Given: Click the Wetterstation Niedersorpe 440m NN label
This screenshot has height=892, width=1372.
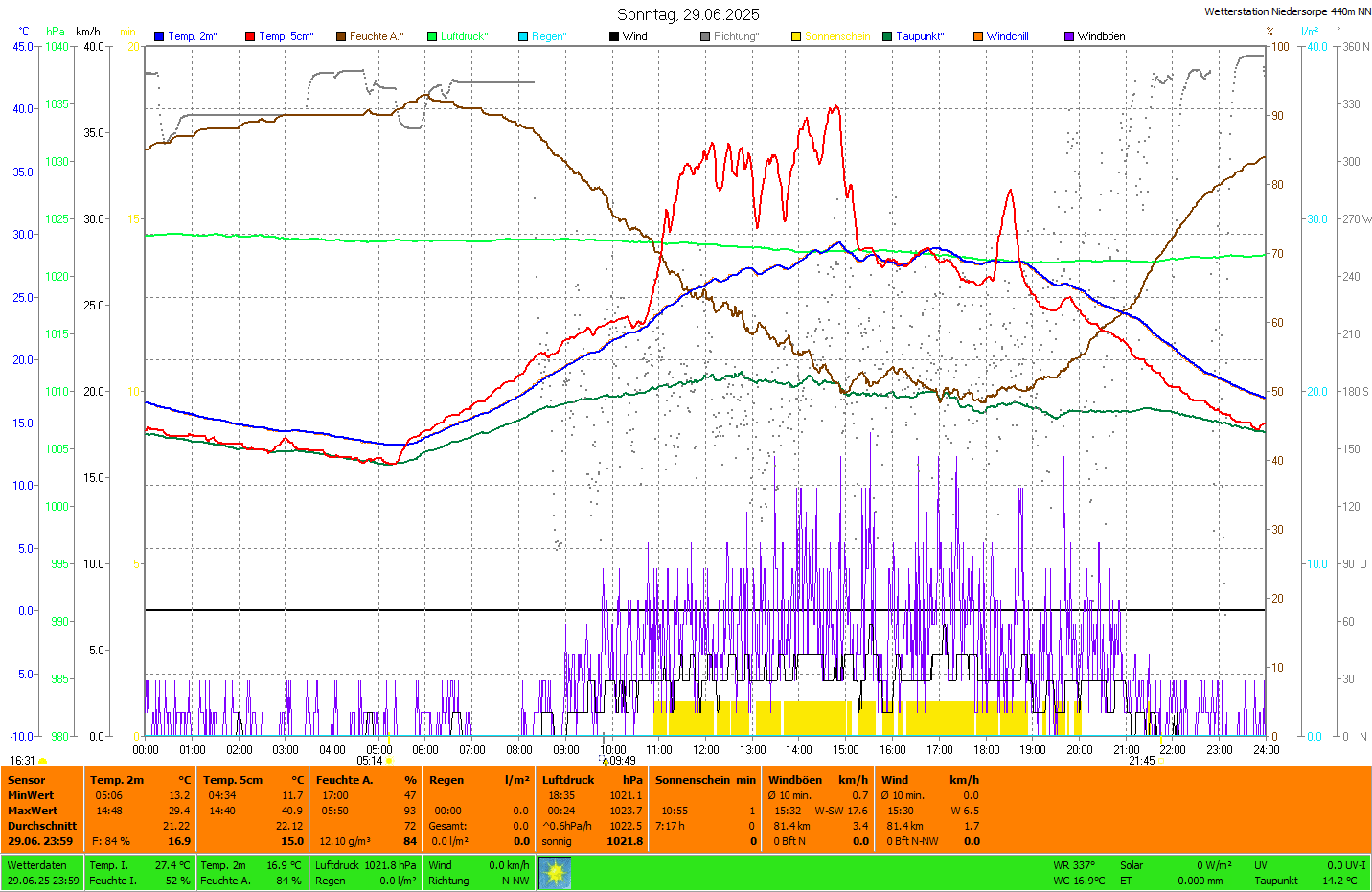Looking at the screenshot, I should tap(1287, 12).
